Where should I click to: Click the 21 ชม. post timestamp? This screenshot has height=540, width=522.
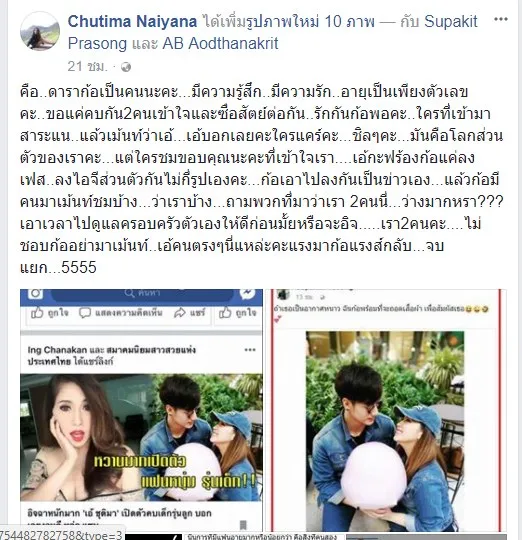[x=87, y=66]
